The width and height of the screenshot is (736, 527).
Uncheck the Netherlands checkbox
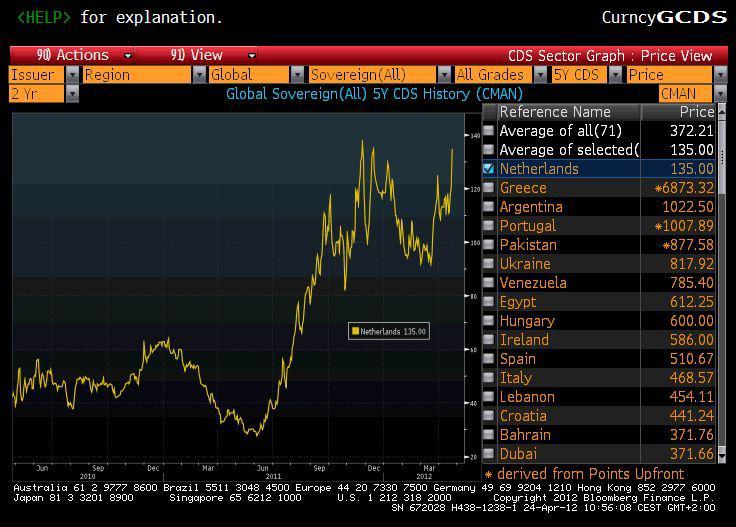(x=489, y=168)
